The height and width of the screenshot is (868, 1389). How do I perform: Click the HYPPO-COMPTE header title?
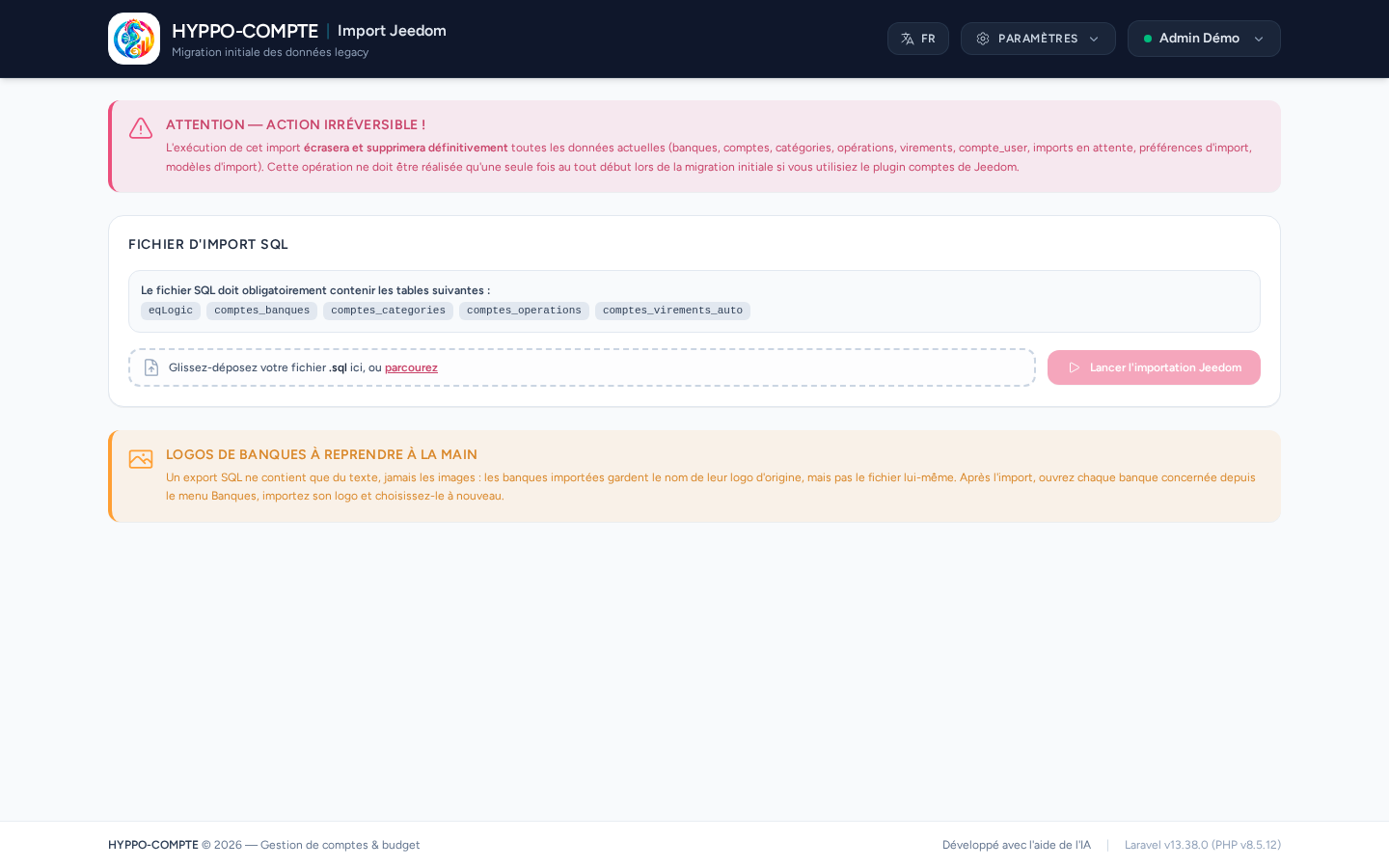pyautogui.click(x=245, y=31)
